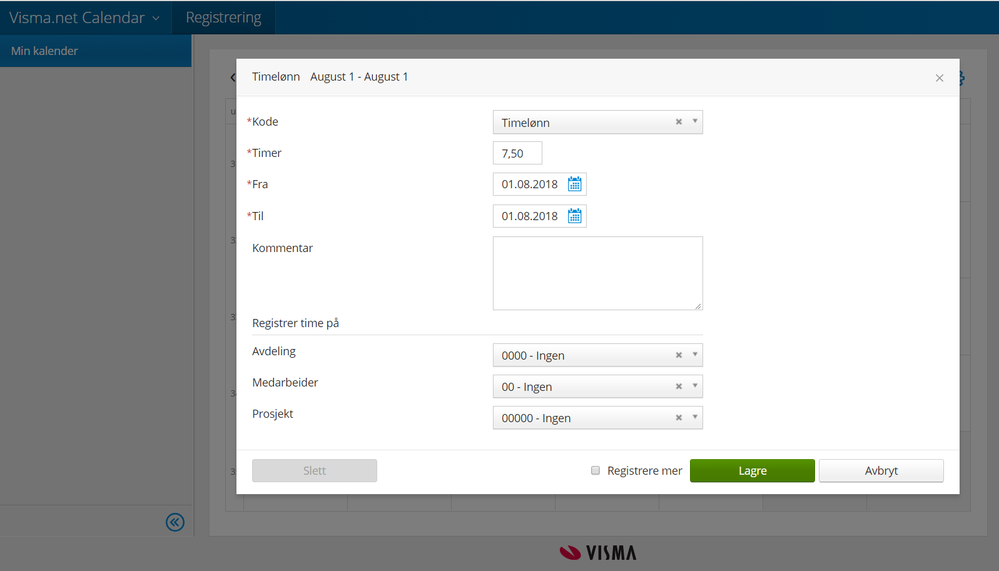Save the entry with Lagre

point(752,471)
